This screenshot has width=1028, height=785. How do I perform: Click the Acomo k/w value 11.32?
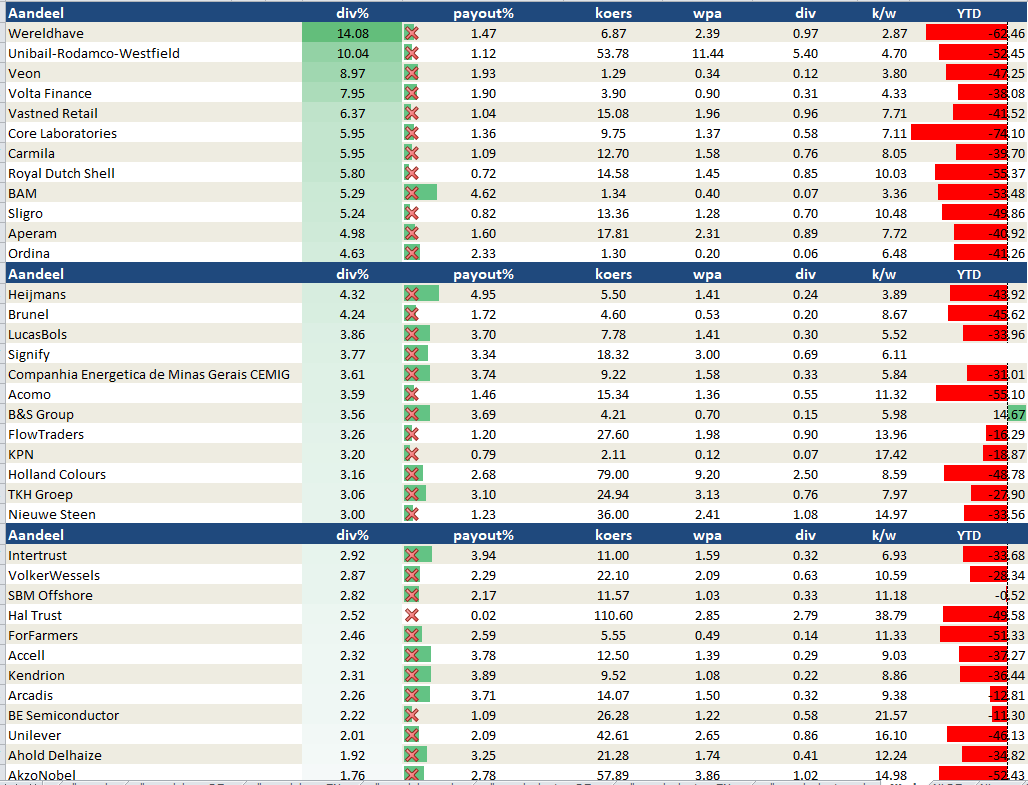pyautogui.click(x=891, y=395)
